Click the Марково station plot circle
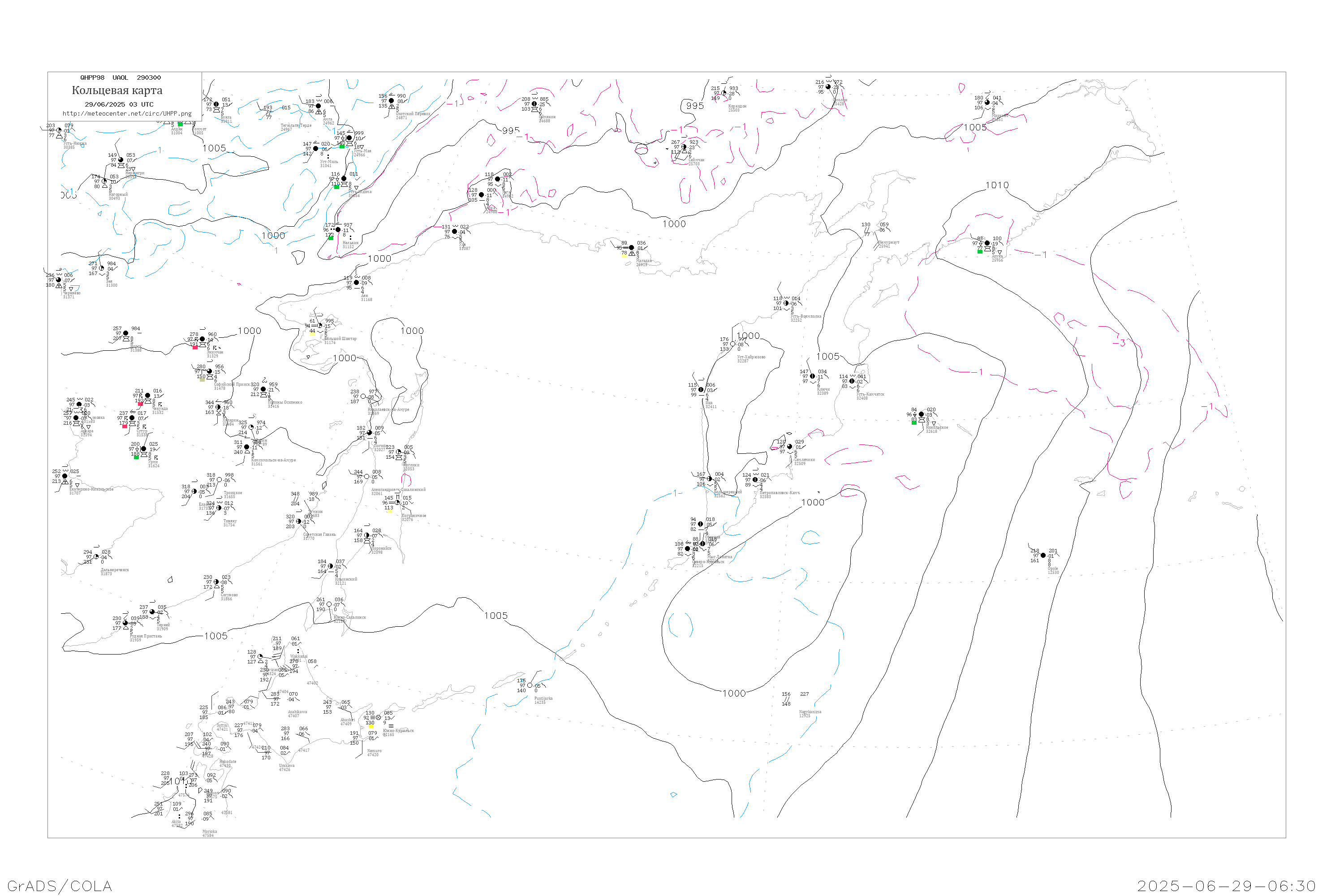The height and width of the screenshot is (896, 1344). (x=987, y=103)
